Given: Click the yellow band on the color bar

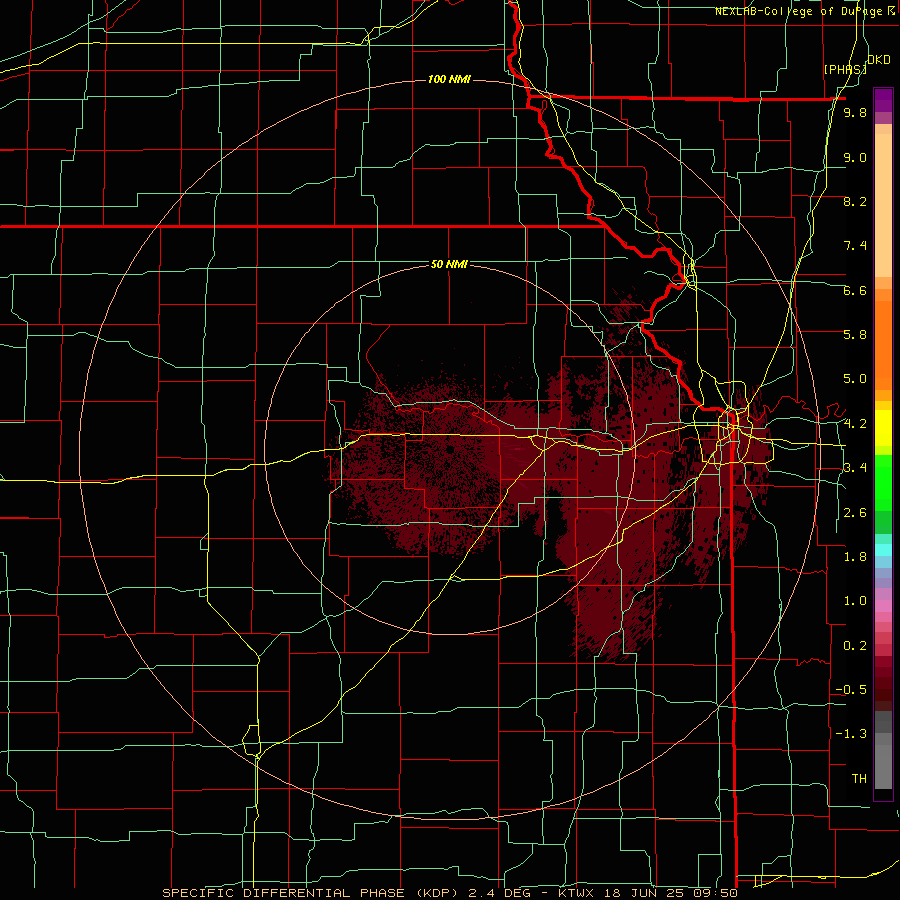Looking at the screenshot, I should [883, 428].
